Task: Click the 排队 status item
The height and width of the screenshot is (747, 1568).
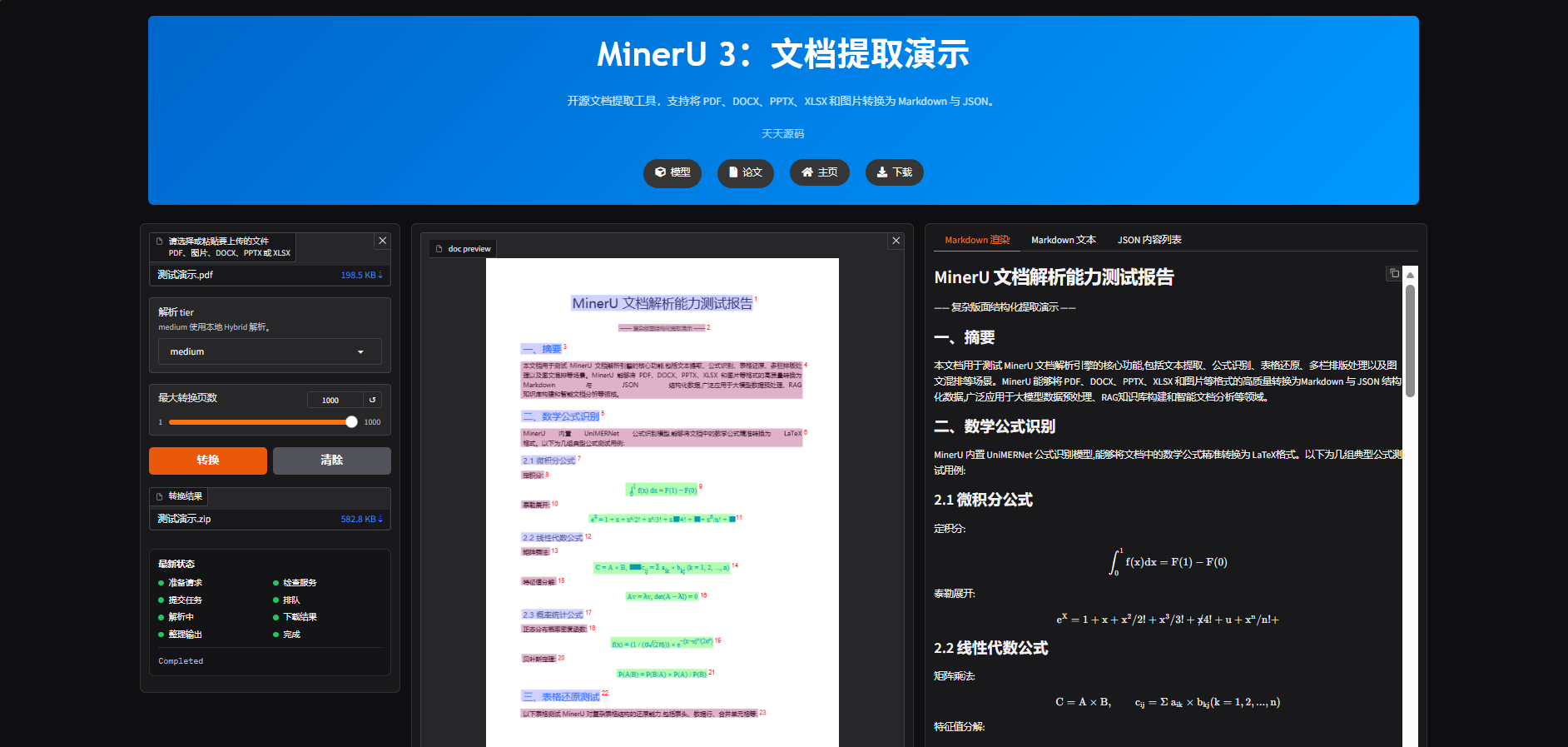Action: click(x=287, y=600)
